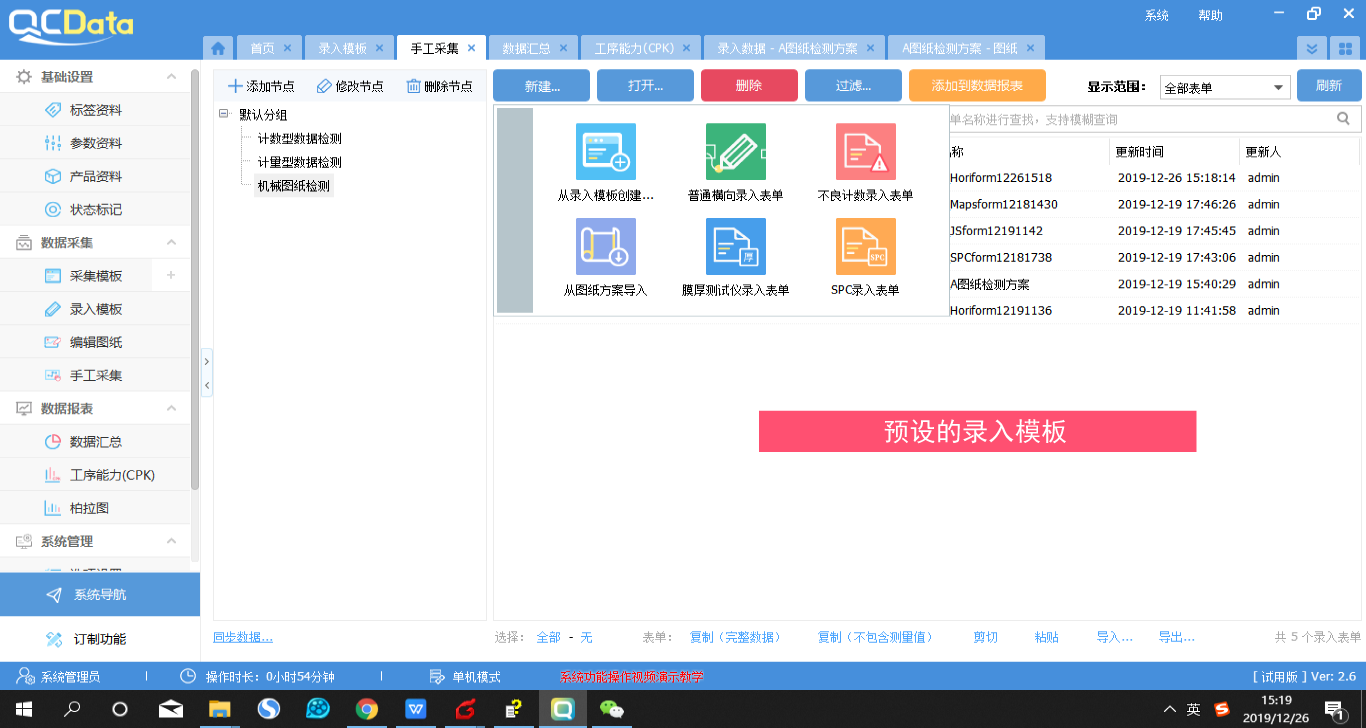The width and height of the screenshot is (1366, 728).
Task: Select the 普通横向录入表单 template icon
Action: point(736,150)
